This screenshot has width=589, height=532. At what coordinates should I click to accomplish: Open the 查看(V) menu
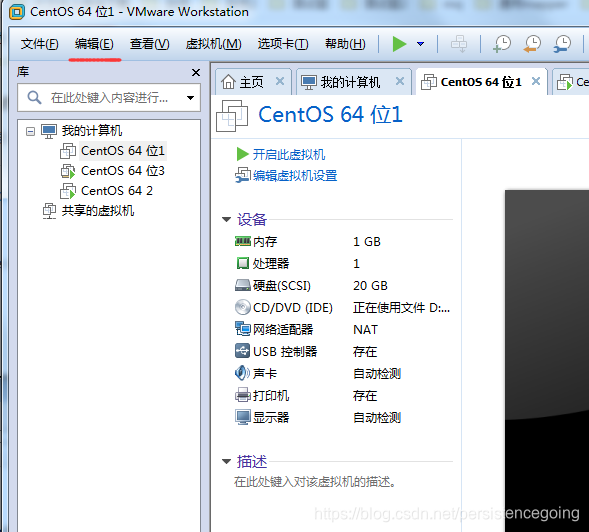[x=150, y=44]
